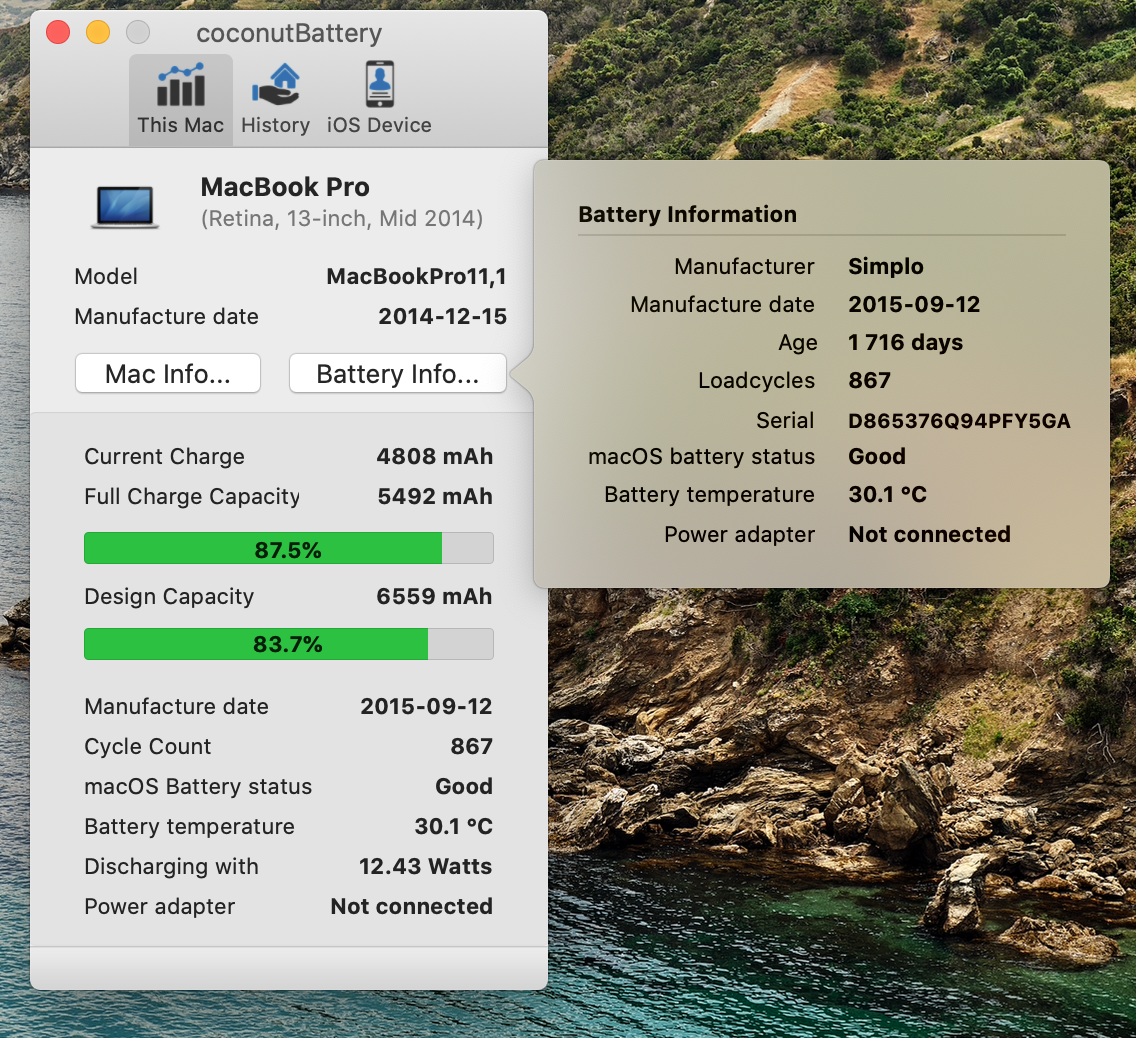Click "Not connected" below the Discharging with row
Image resolution: width=1136 pixels, height=1038 pixels.
tap(412, 906)
